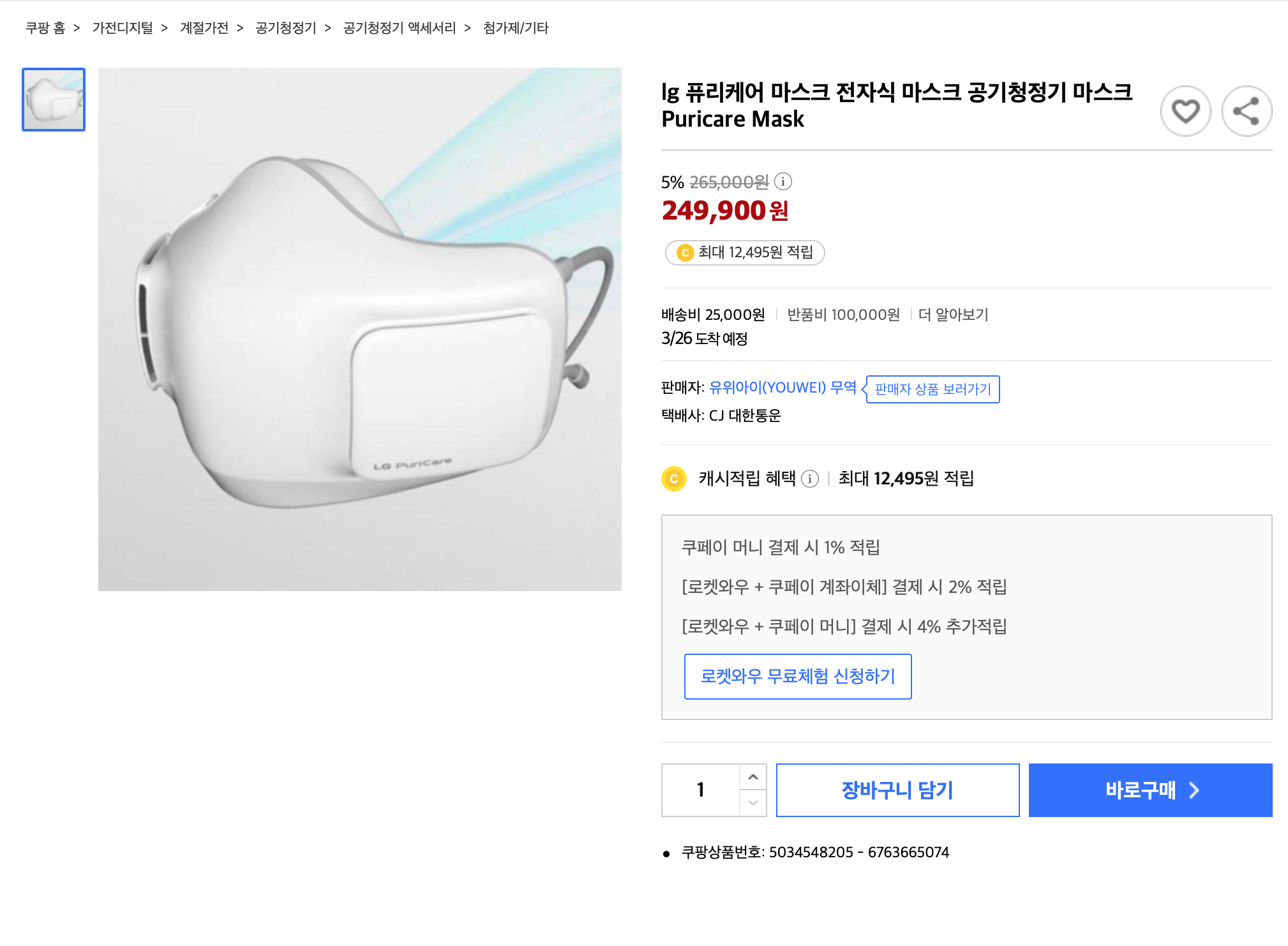Open seller link 유위아이(YOUWEI) 무역
Viewport: 1288px width, 946px height.
[x=783, y=387]
